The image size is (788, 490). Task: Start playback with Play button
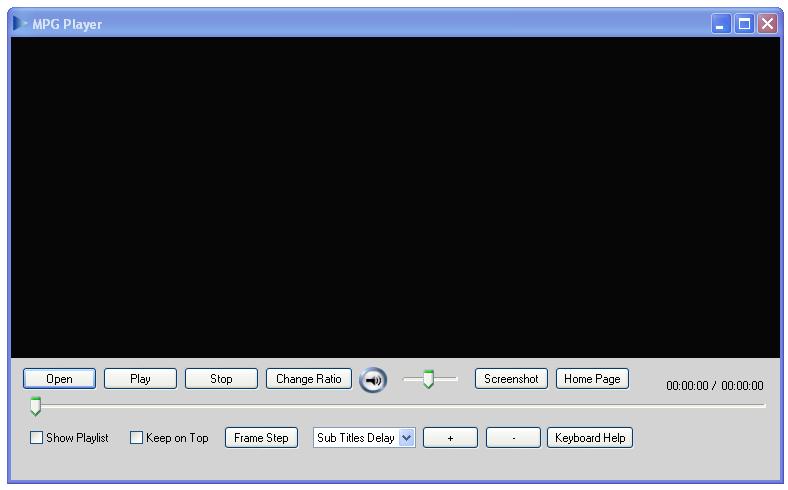[x=140, y=379]
